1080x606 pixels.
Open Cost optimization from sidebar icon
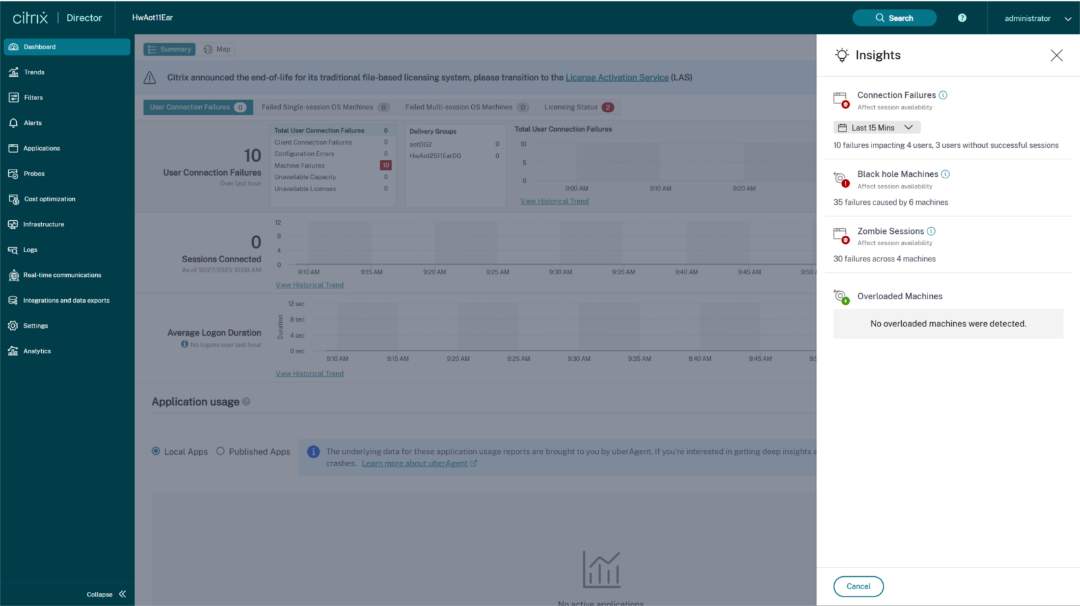point(13,199)
